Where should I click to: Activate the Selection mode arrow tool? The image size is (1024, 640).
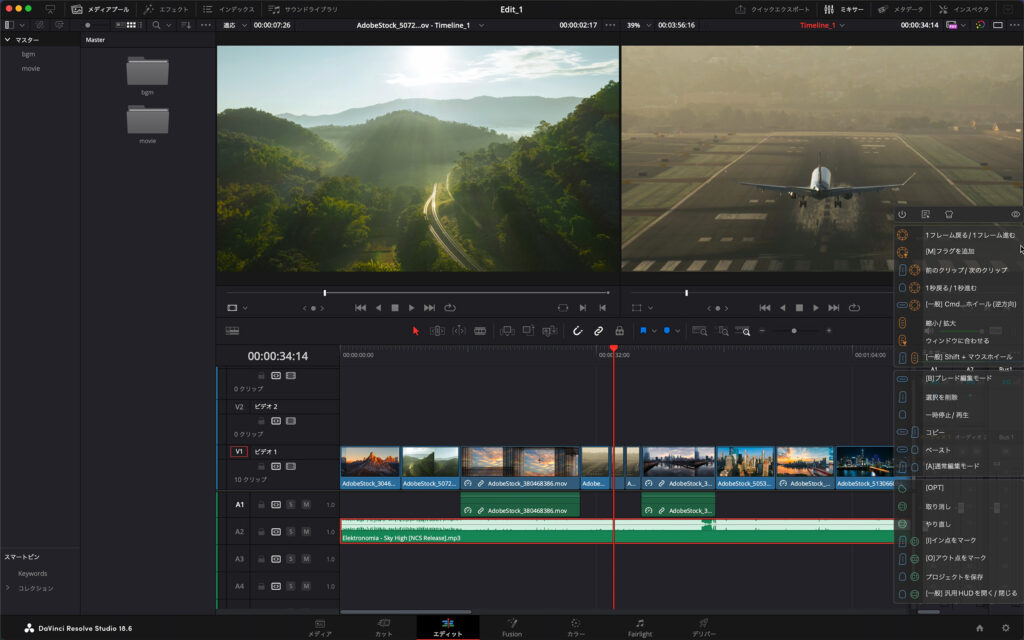pos(415,331)
